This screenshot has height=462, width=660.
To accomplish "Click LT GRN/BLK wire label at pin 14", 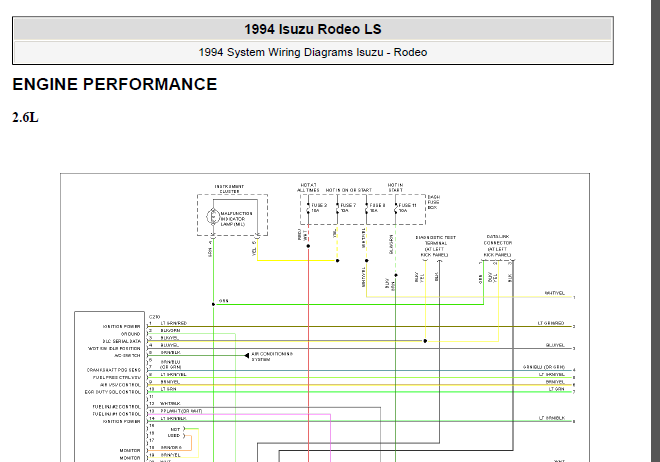I will click(x=173, y=419).
